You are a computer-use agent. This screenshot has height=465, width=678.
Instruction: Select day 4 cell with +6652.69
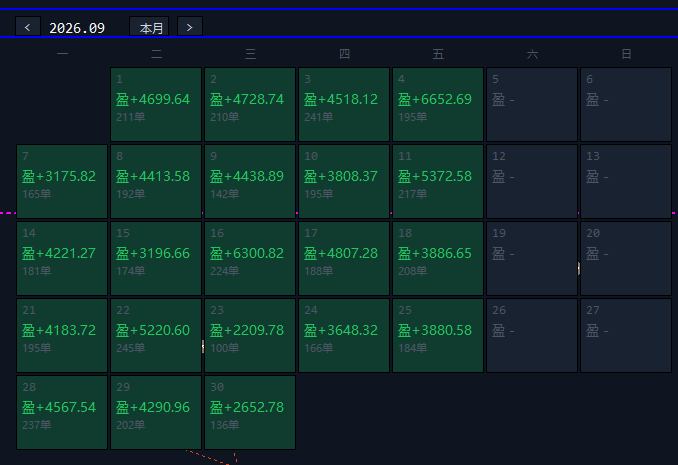[438, 104]
